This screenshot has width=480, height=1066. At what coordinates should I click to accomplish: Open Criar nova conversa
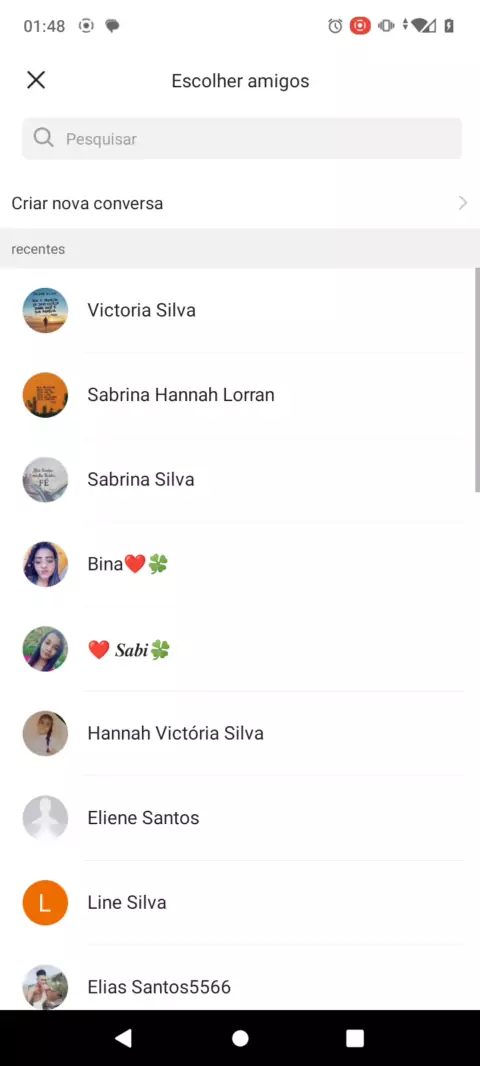240,203
